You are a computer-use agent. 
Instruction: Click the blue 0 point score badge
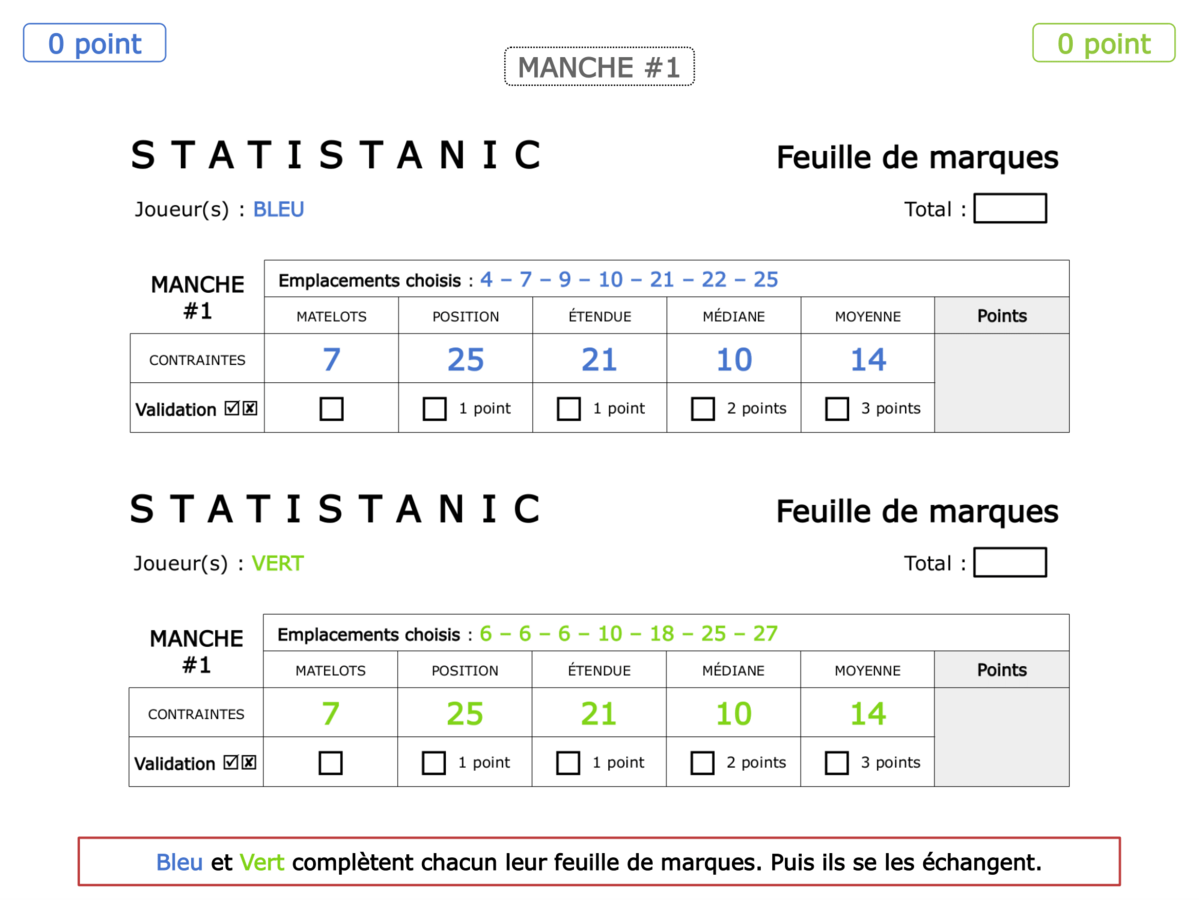click(x=95, y=44)
